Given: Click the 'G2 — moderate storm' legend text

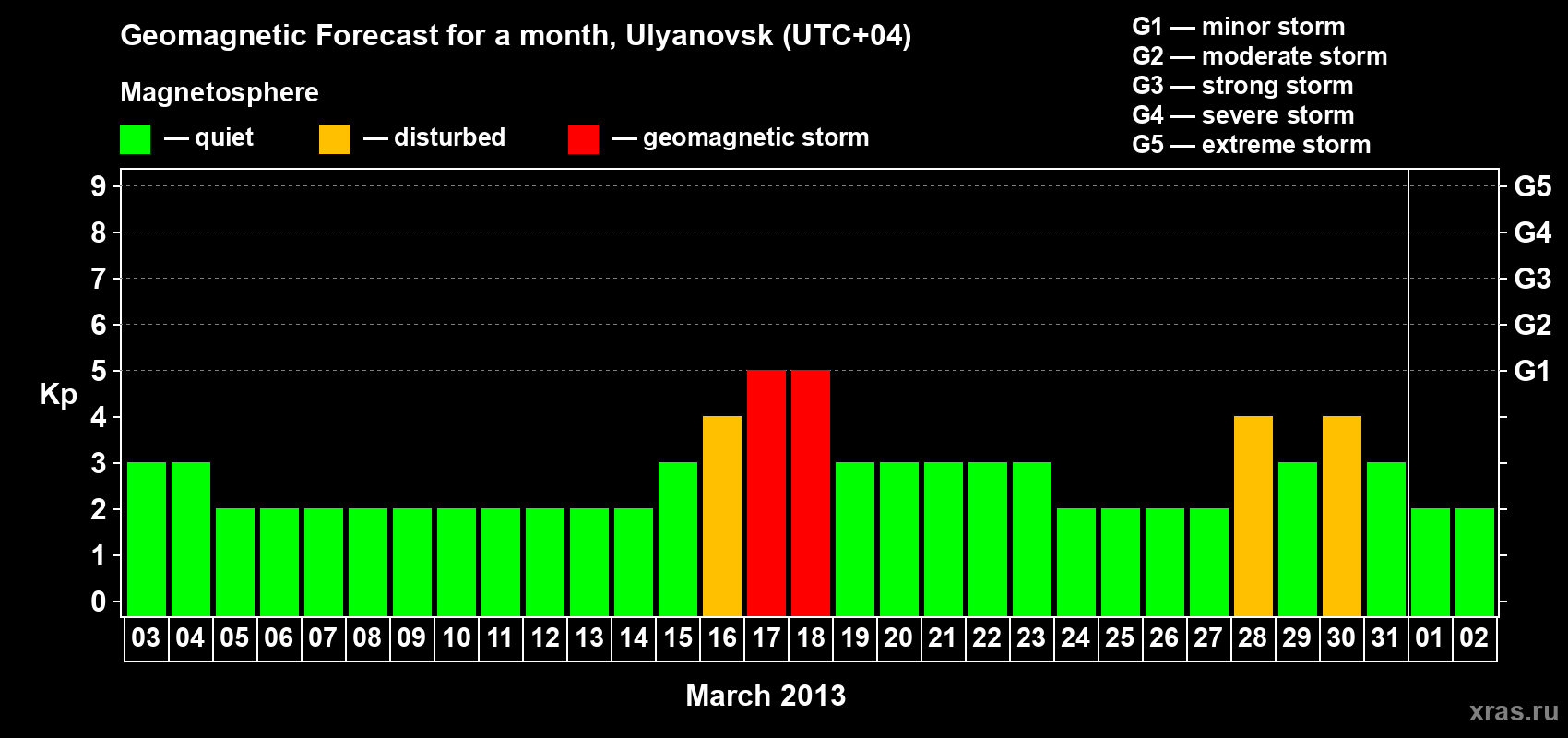Looking at the screenshot, I should point(1260,56).
